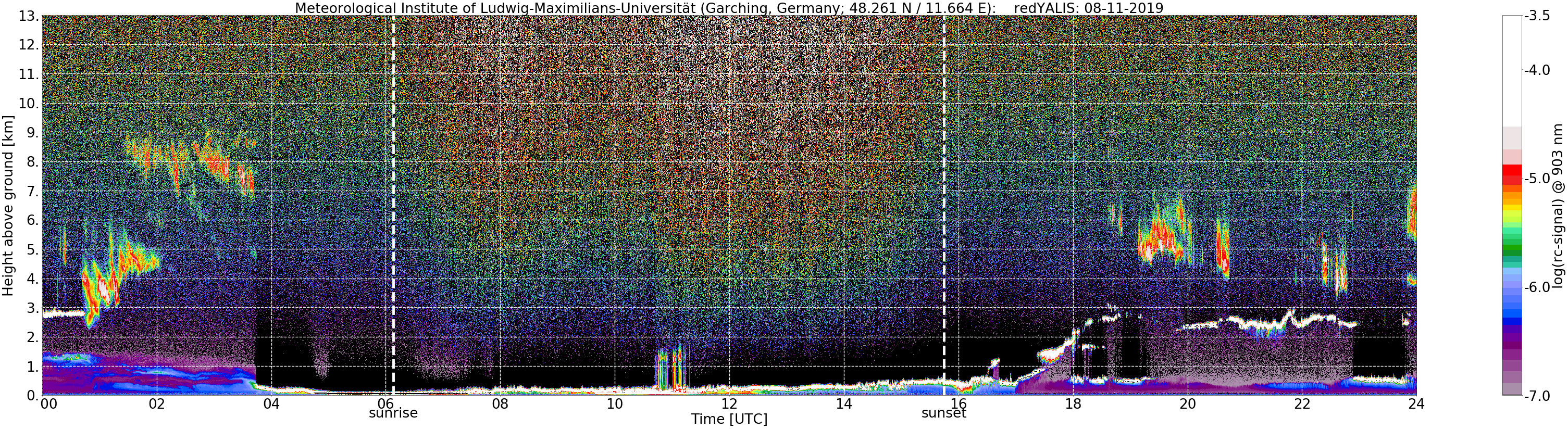The image size is (1568, 429).
Task: Click the '-6.0' colorbar tick label
Action: point(1537,287)
